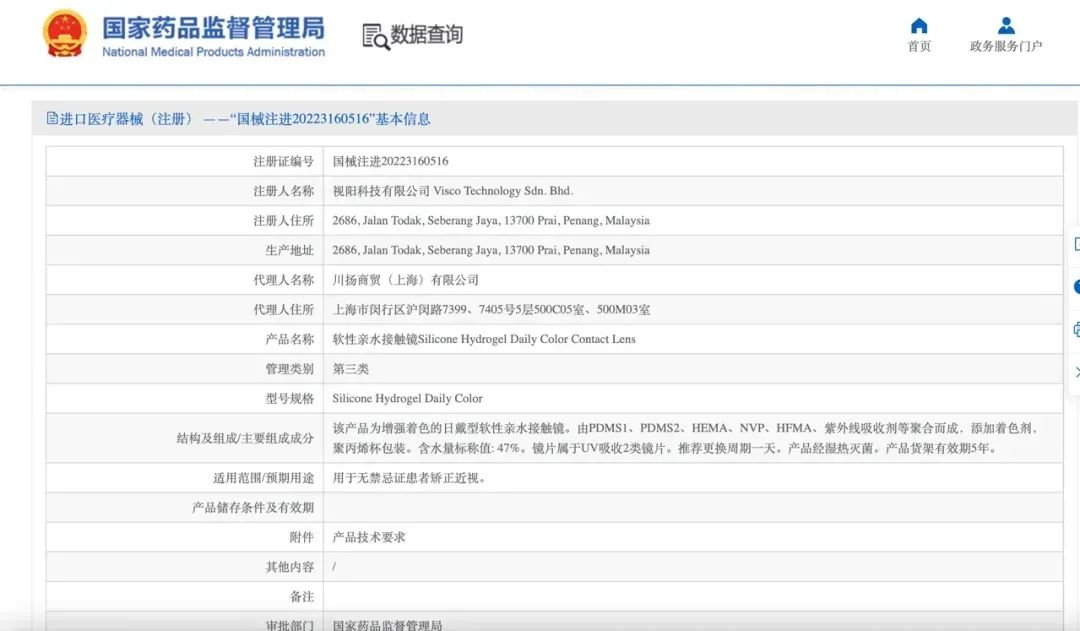Click the blue circular icon on right edge
This screenshot has height=631, width=1080.
point(1076,287)
